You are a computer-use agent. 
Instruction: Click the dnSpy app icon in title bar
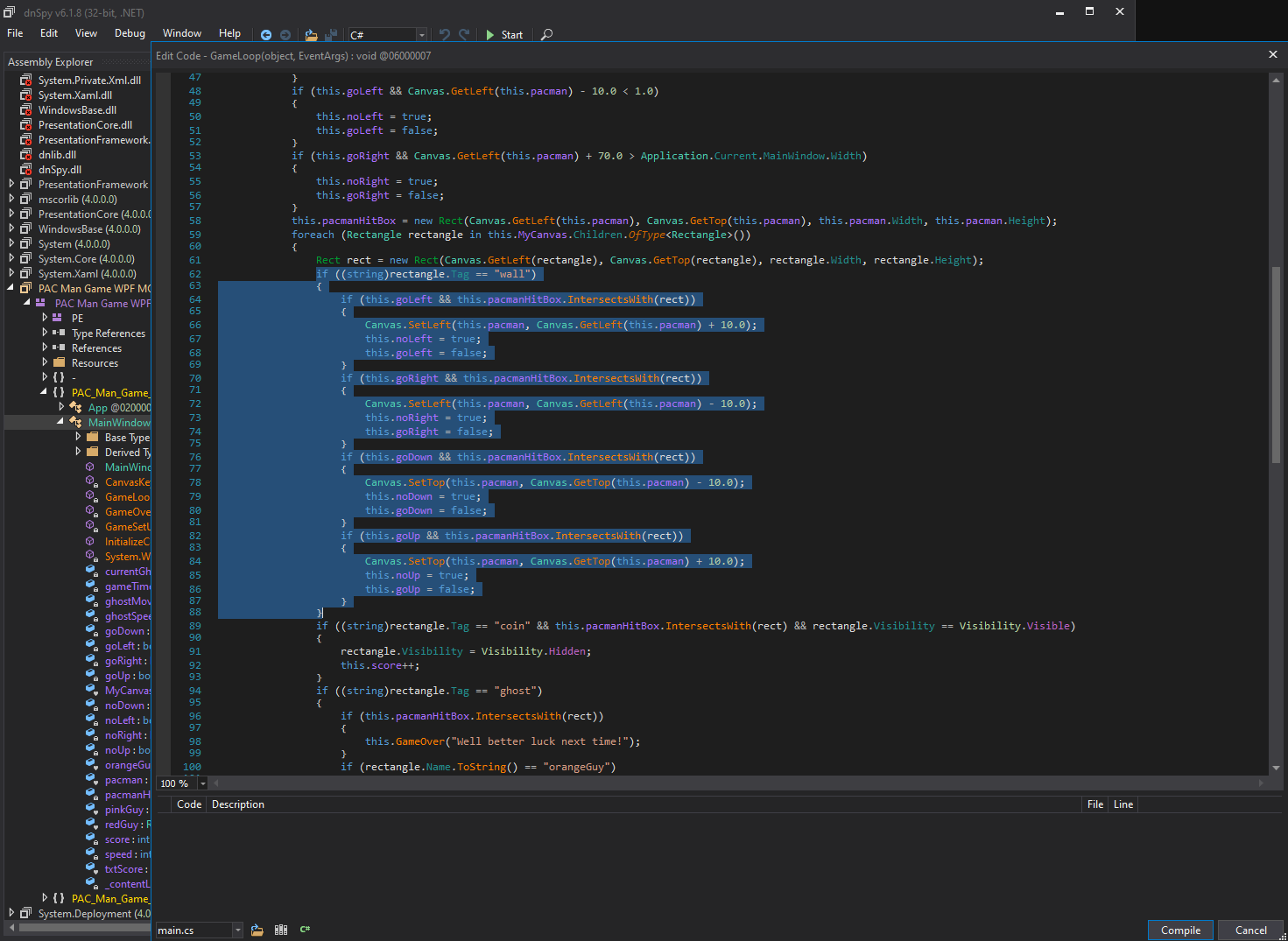10,12
